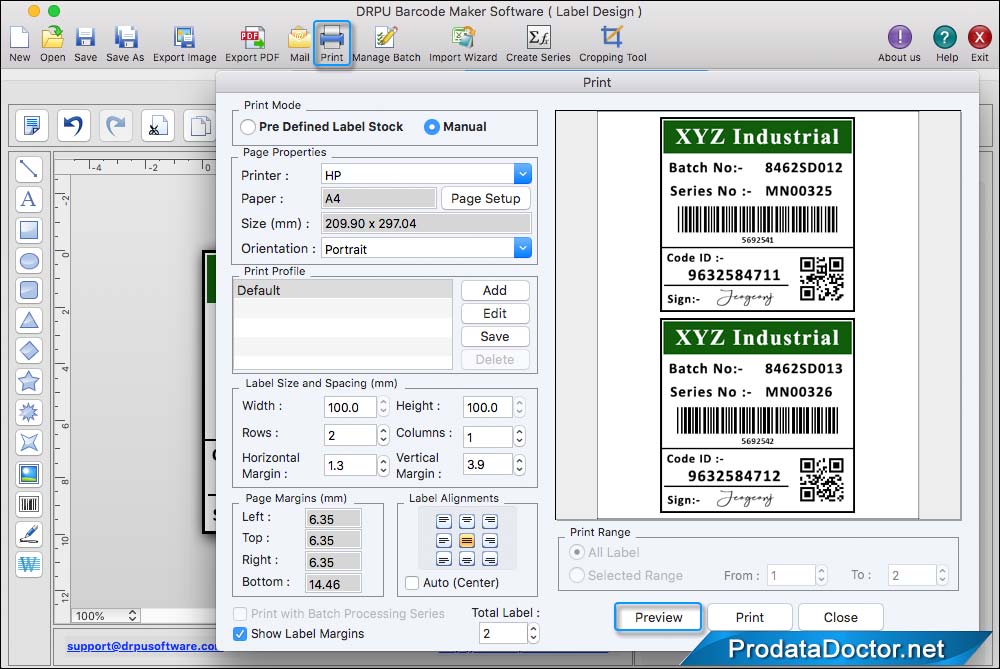
Task: Click the Print toolbar icon
Action: click(332, 42)
